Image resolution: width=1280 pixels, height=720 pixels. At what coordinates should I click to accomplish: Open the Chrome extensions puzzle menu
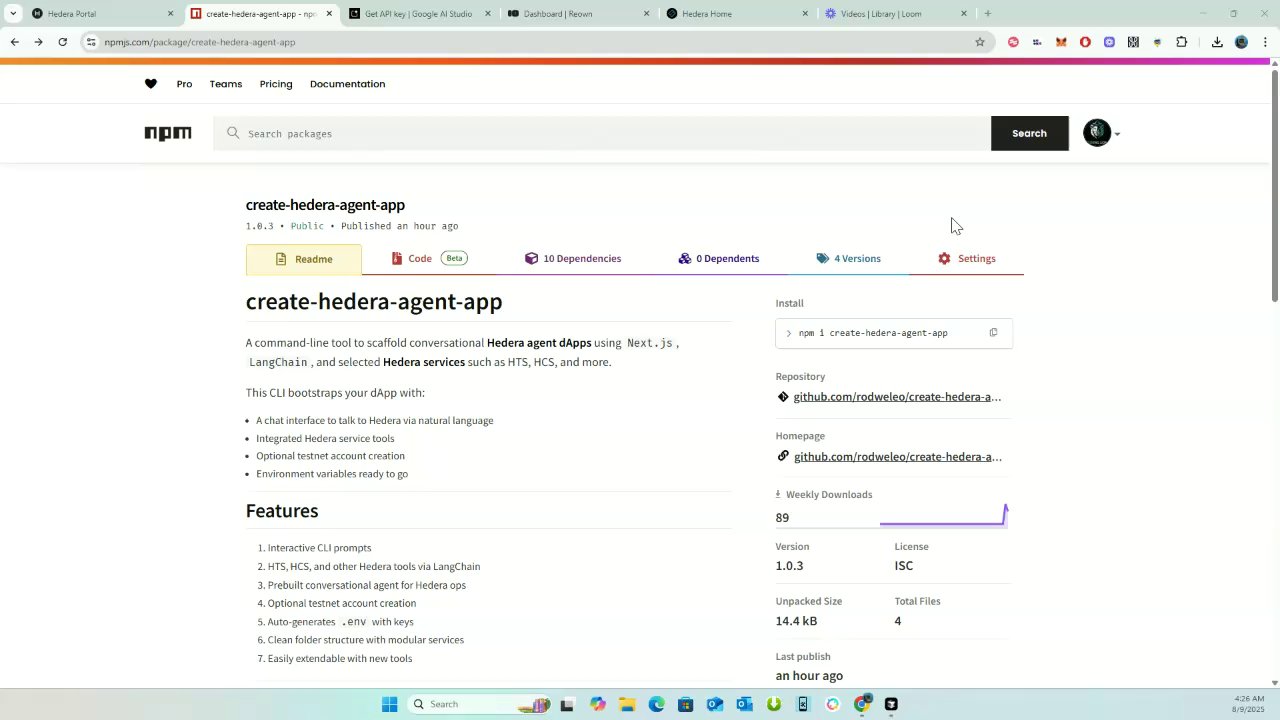tap(1182, 42)
